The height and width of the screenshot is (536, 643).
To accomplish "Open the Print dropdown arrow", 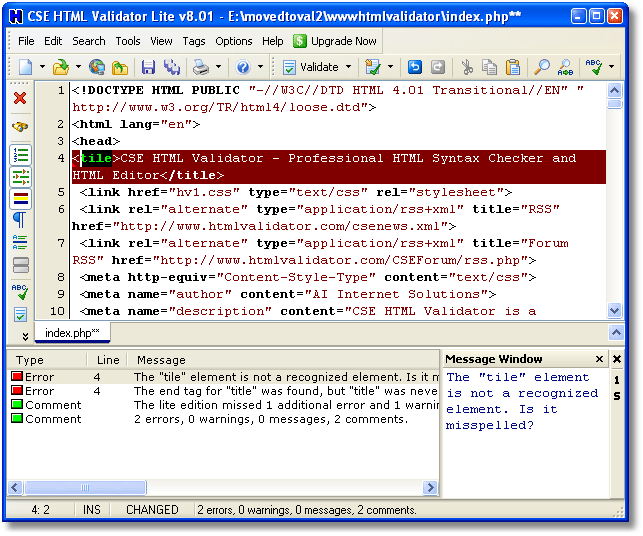I will click(x=218, y=66).
